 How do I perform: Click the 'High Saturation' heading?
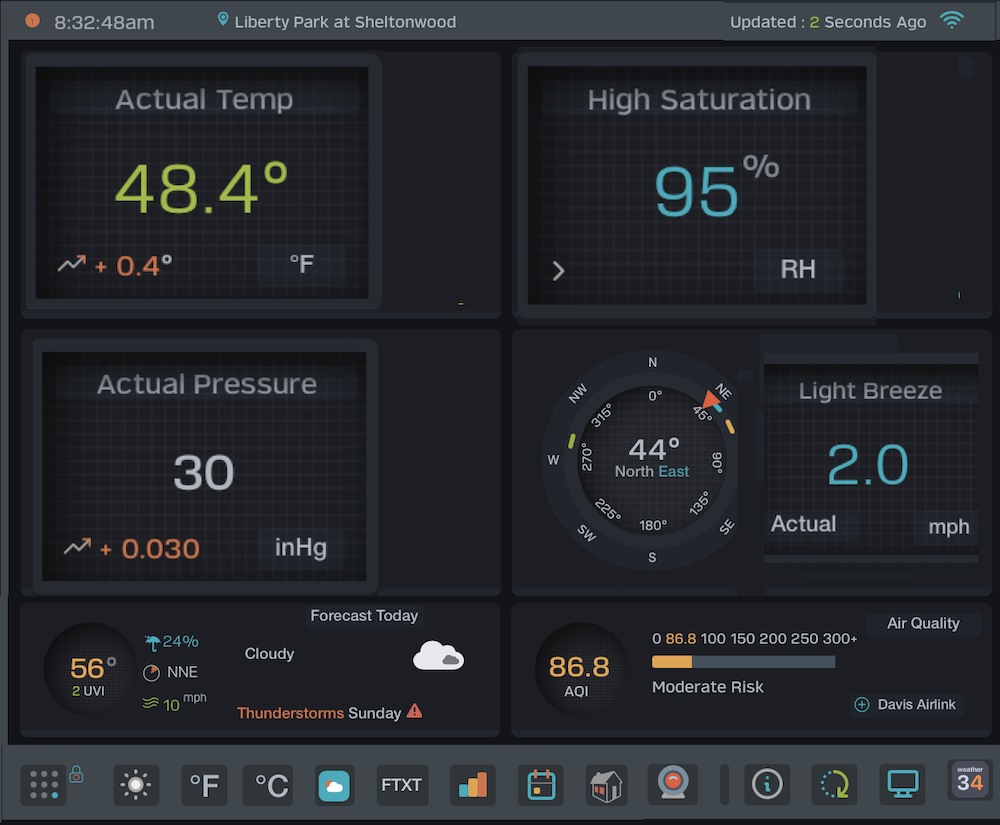[699, 100]
